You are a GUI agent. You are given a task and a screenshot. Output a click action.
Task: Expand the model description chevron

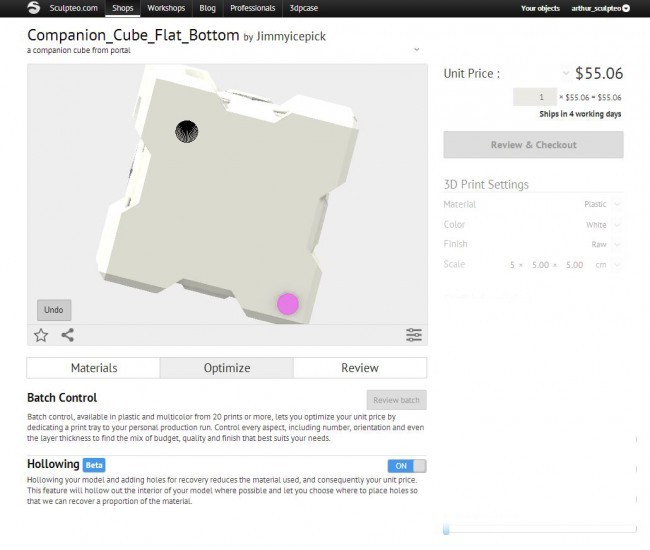[417, 50]
